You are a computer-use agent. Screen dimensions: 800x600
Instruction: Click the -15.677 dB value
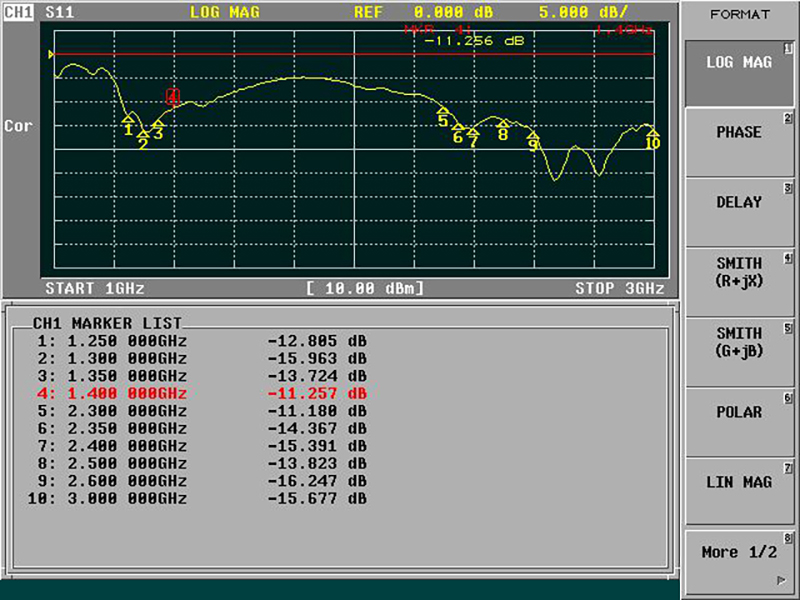317,498
